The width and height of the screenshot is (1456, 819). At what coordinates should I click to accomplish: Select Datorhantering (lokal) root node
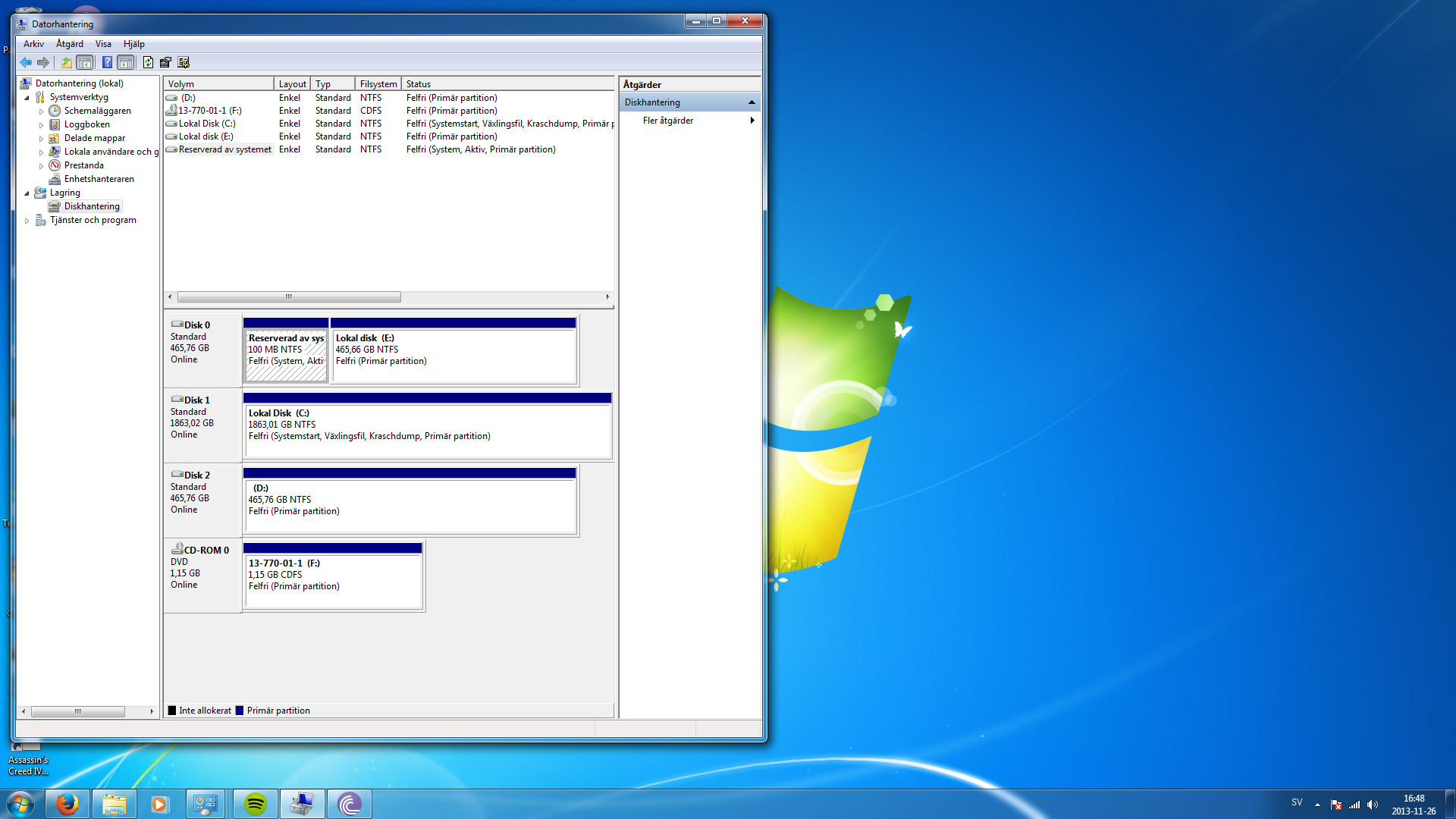pyautogui.click(x=79, y=83)
